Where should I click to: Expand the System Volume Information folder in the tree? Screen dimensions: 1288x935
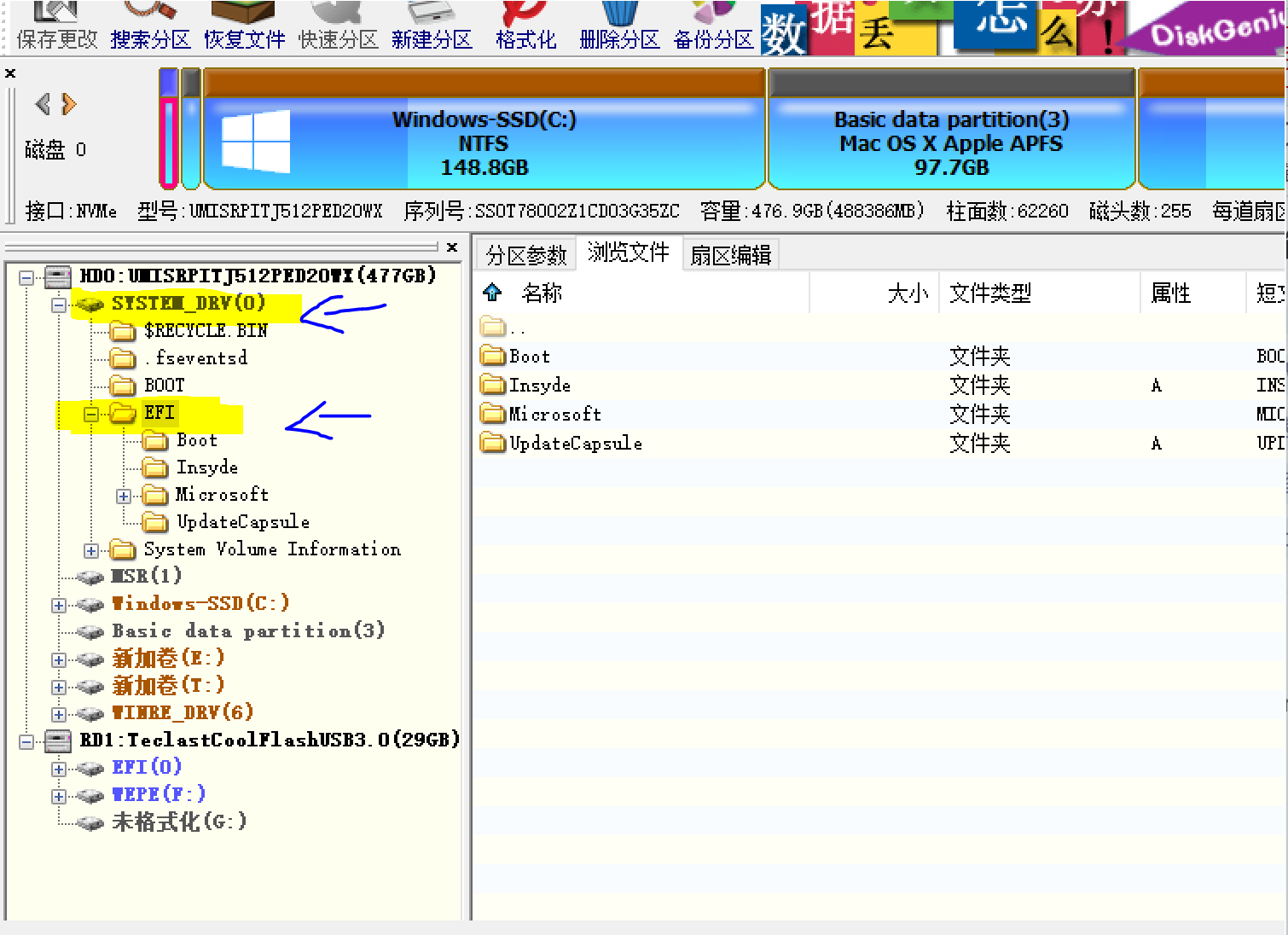(91, 551)
